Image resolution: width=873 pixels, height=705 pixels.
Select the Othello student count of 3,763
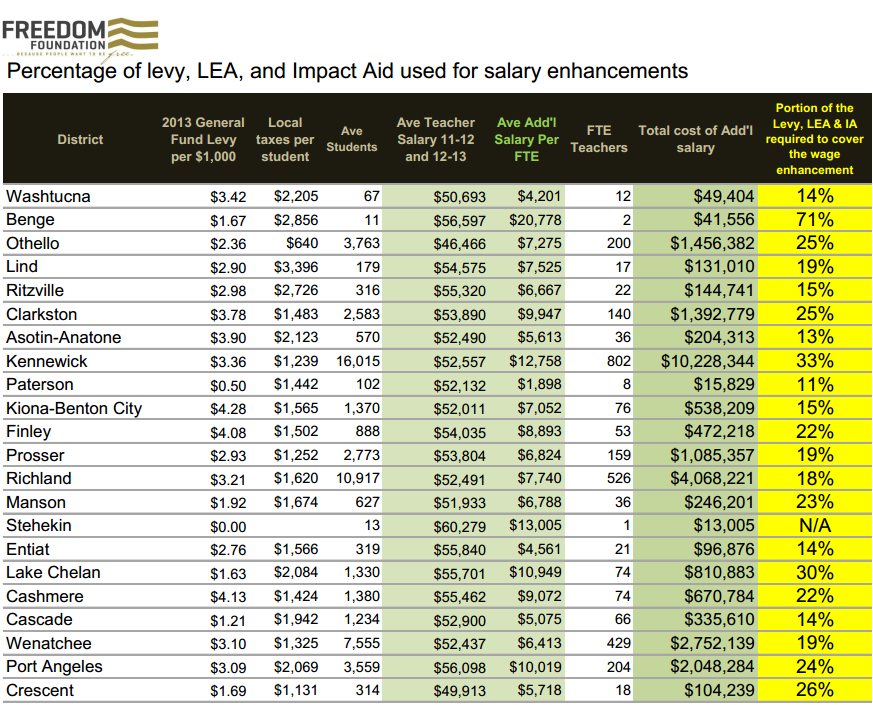pyautogui.click(x=360, y=243)
